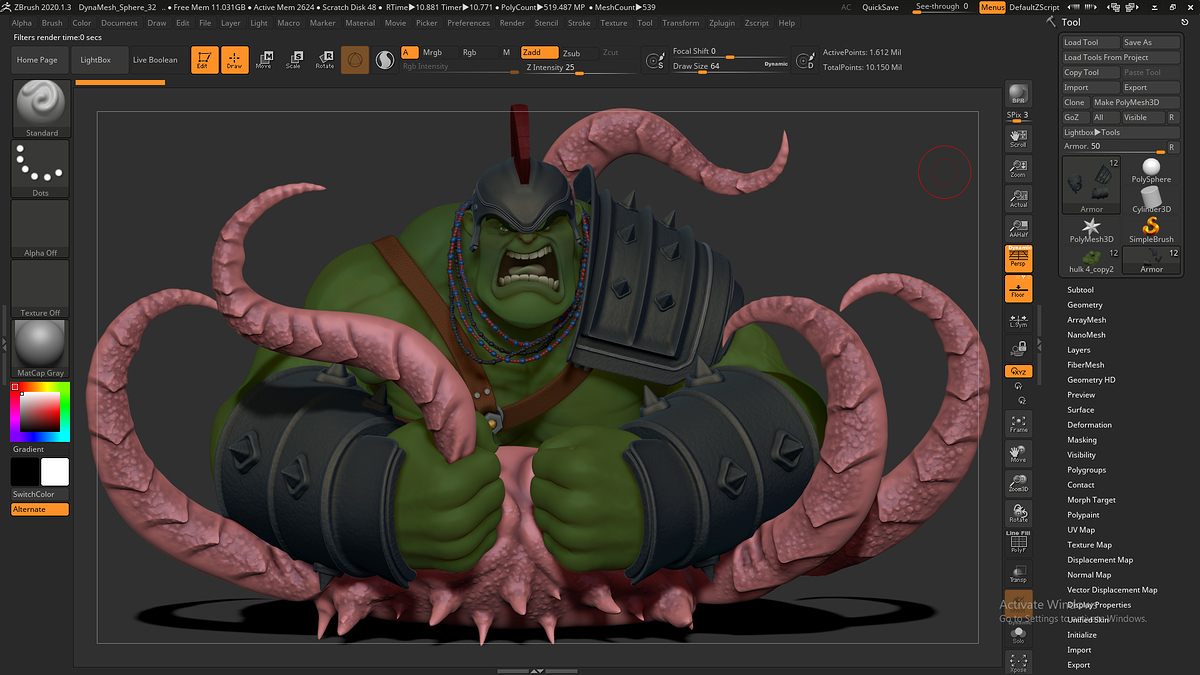The height and width of the screenshot is (675, 1200).
Task: Toggle the Live Boolean button
Action: (155, 60)
